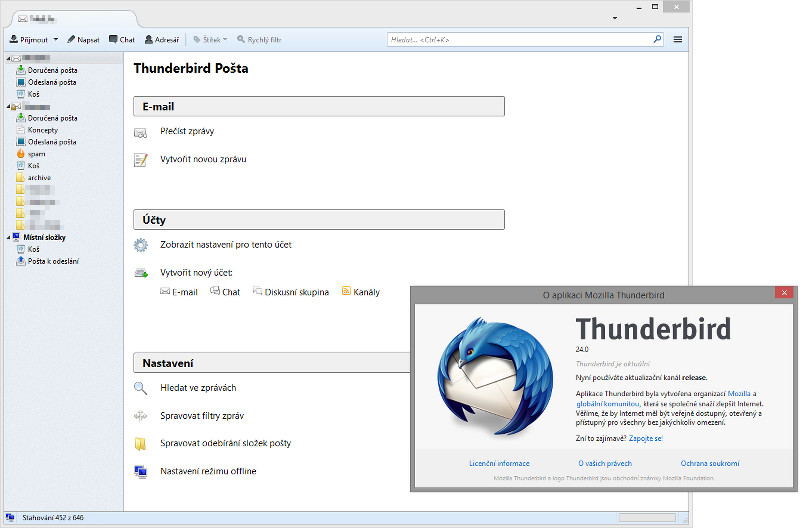Image resolution: width=800 pixels, height=528 pixels.
Task: Select the Místní složky local folders
Action: (x=44, y=237)
